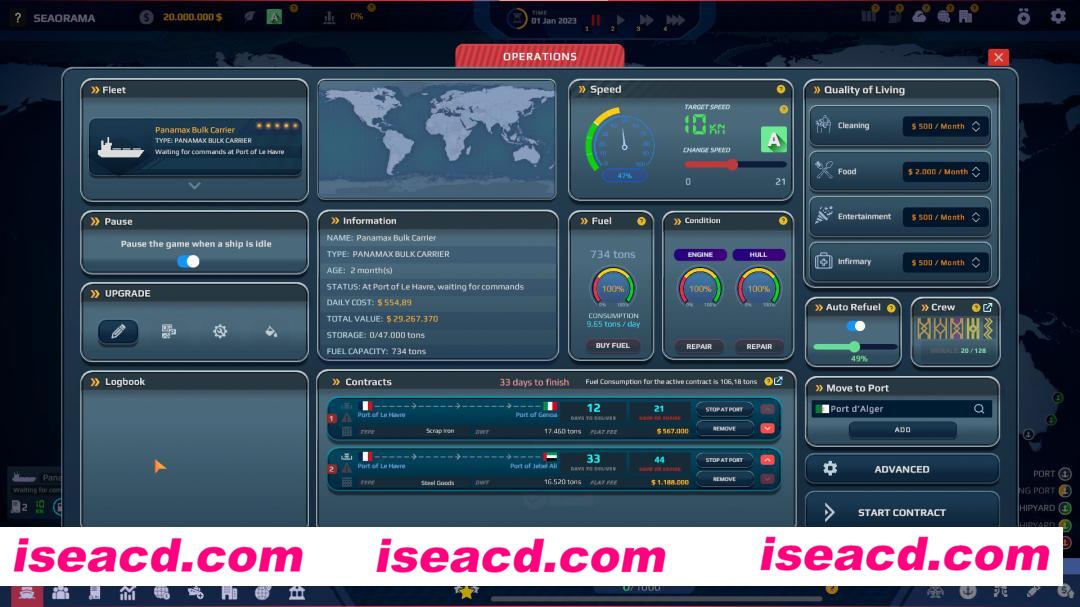This screenshot has width=1080, height=607.
Task: Click the Contracts pop-out icon
Action: pos(778,381)
